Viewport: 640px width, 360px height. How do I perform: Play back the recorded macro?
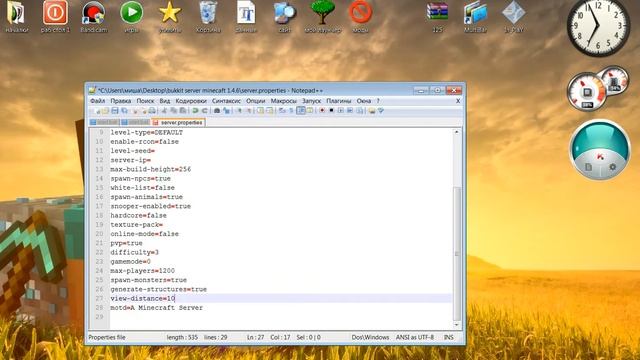341,111
